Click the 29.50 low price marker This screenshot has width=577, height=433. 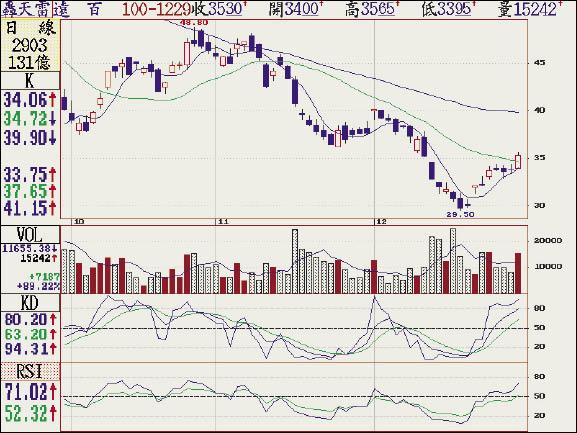pos(460,214)
